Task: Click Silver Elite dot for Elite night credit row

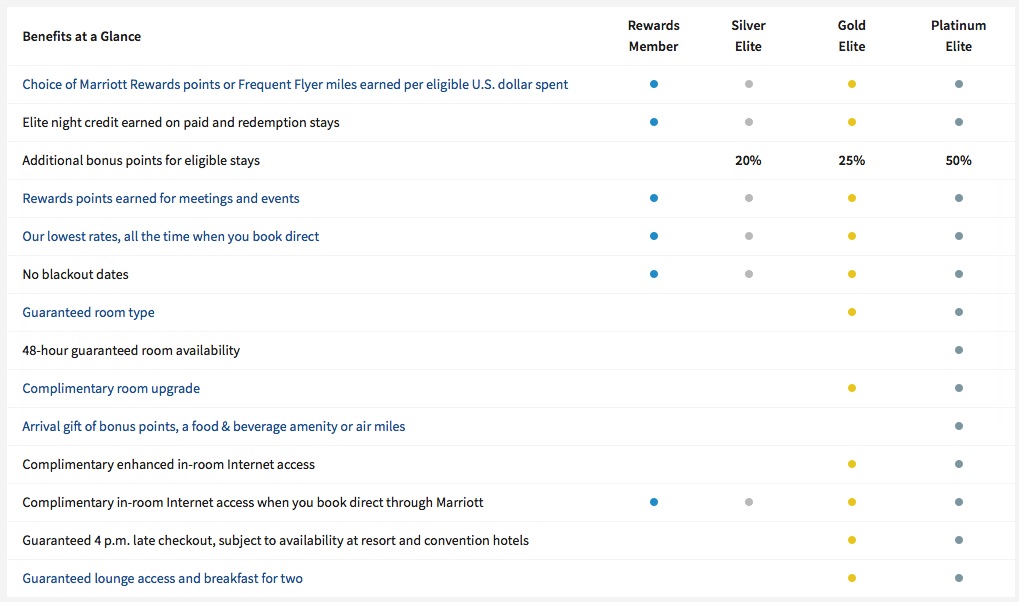Action: click(749, 122)
